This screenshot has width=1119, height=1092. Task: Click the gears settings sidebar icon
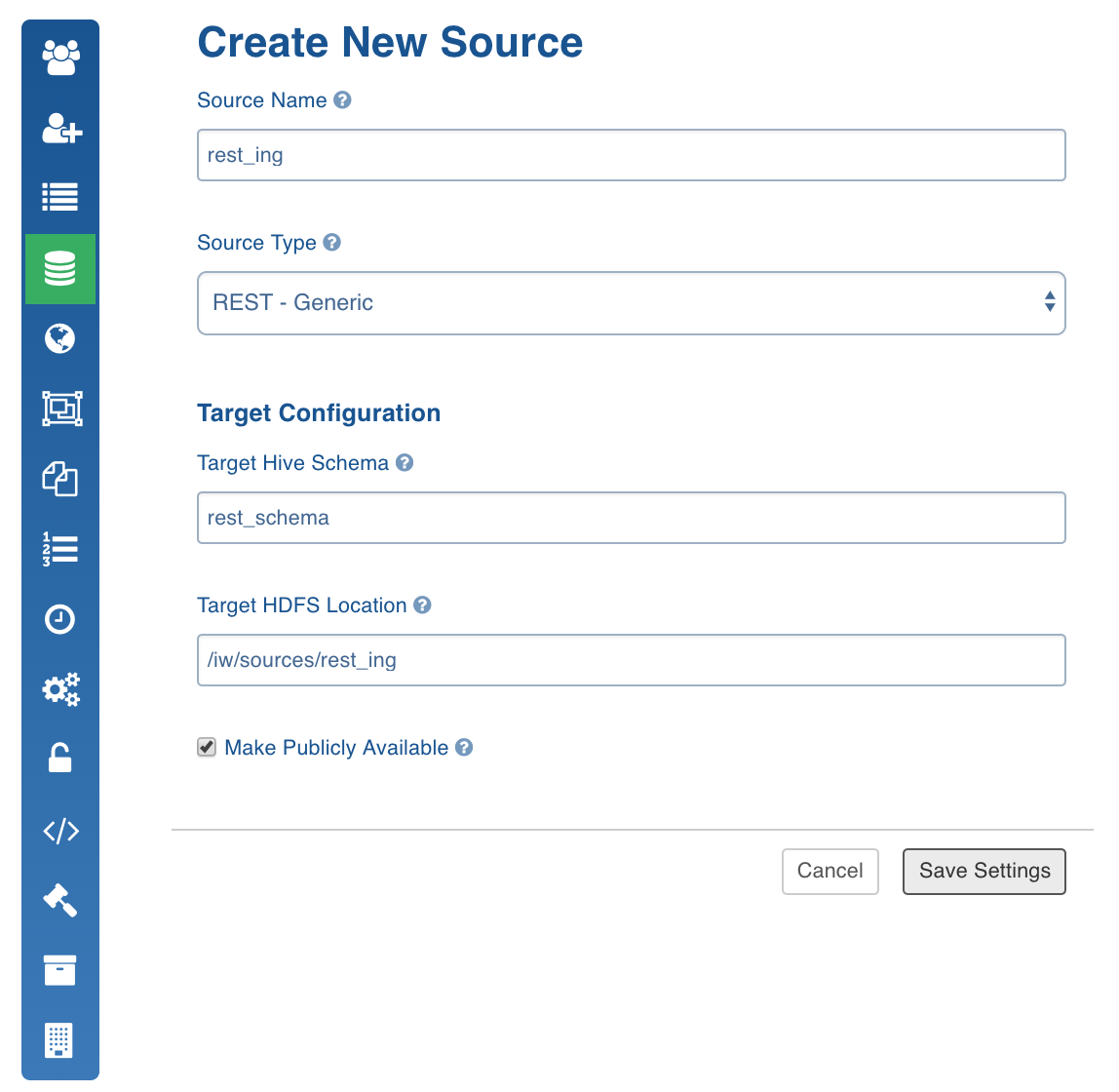click(60, 689)
